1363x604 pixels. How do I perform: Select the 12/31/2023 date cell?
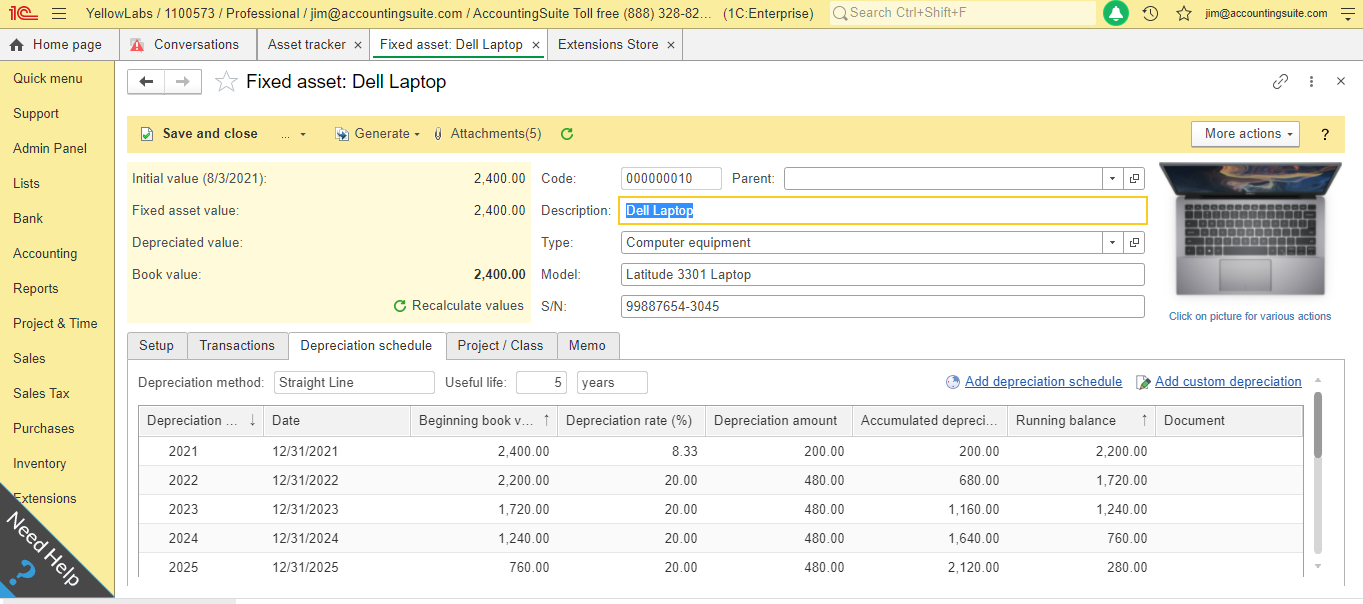tap(337, 510)
